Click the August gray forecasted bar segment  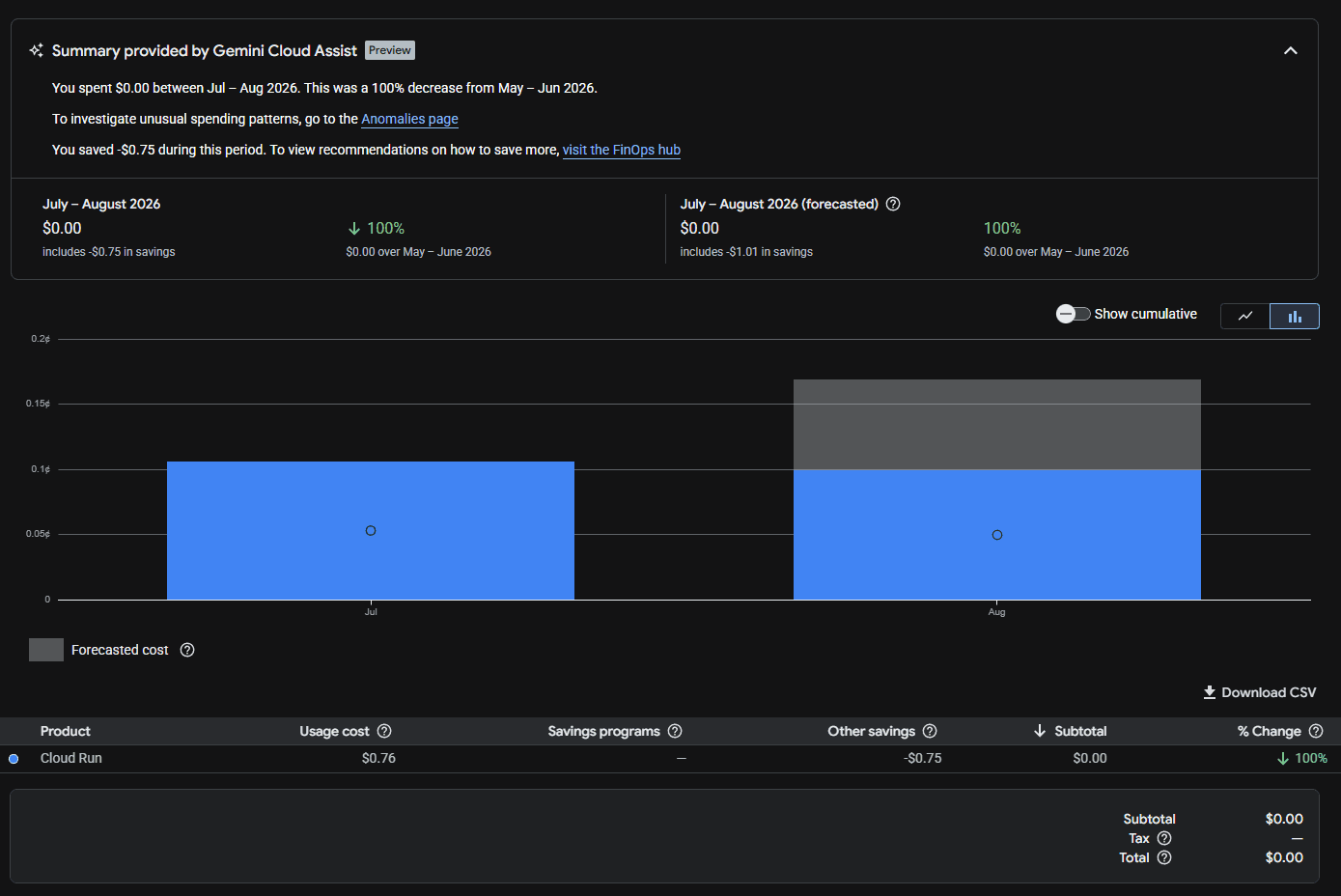click(997, 425)
